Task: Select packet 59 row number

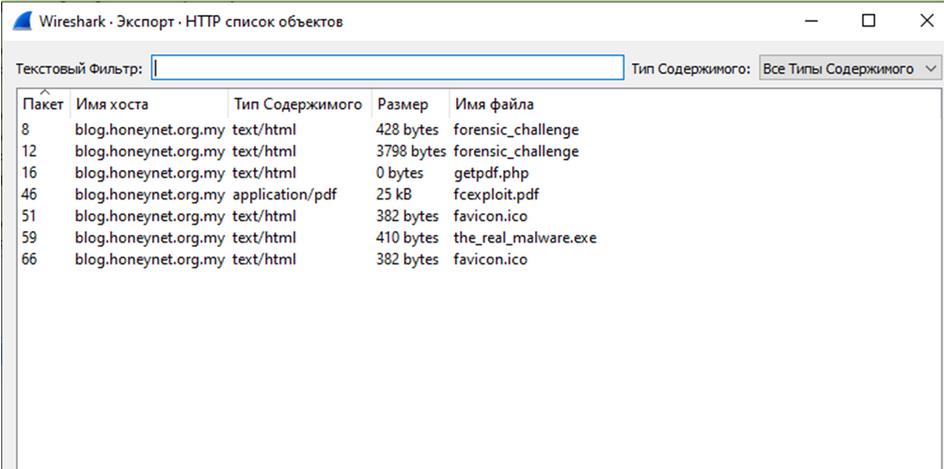Action: [x=28, y=238]
